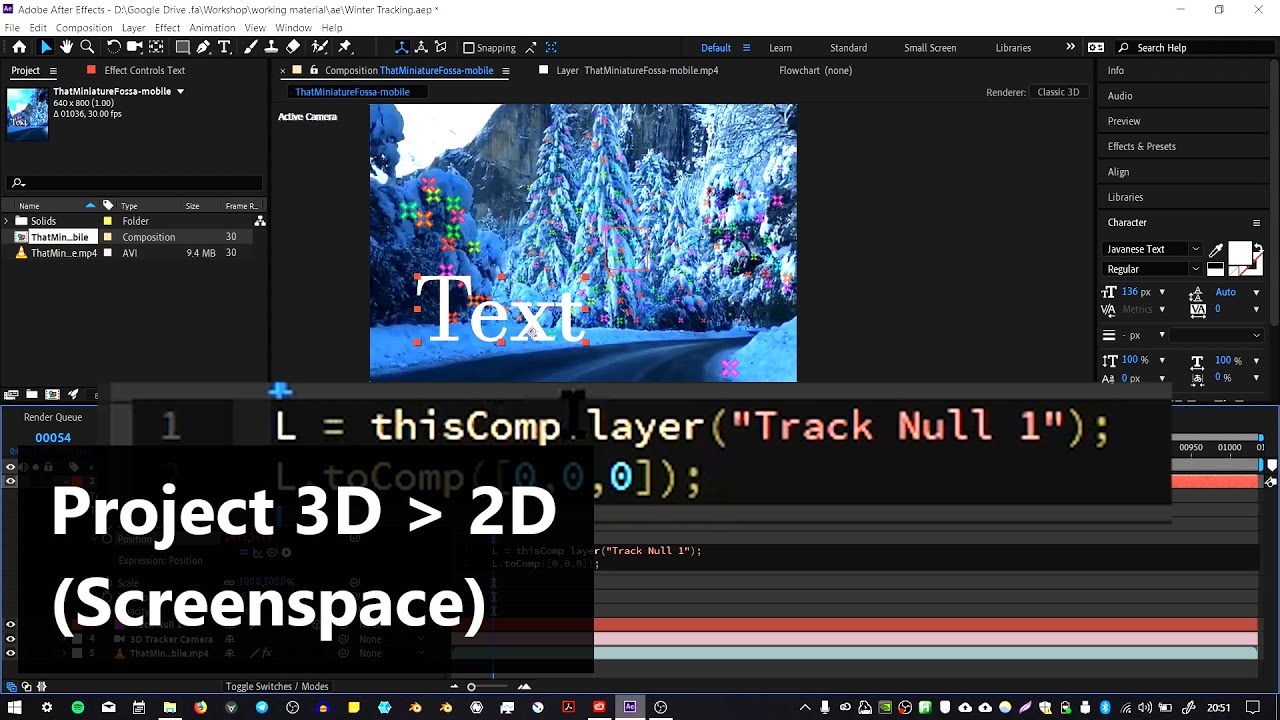Select the Pan Behind anchor point tool
The image size is (1280, 720).
pyautogui.click(x=156, y=47)
